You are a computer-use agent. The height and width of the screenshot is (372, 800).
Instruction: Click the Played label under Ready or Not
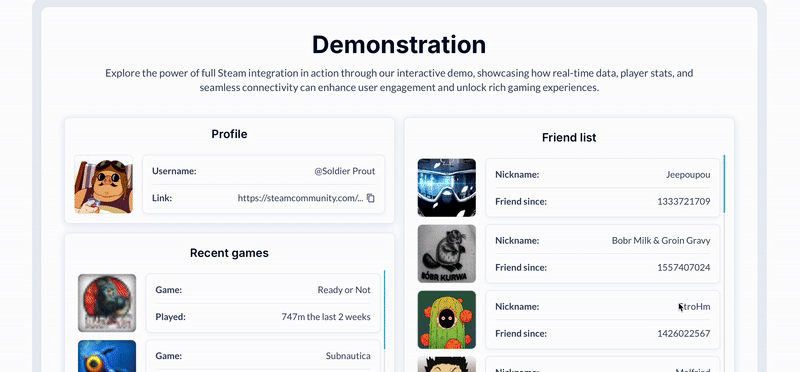point(170,317)
